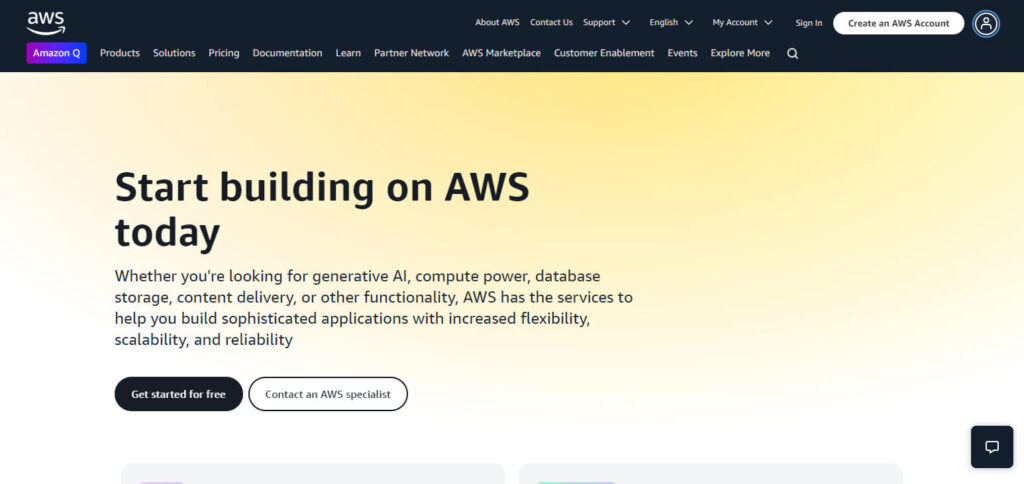Screen dimensions: 1024x484
Task: Open the search magnifier icon
Action: 792,54
